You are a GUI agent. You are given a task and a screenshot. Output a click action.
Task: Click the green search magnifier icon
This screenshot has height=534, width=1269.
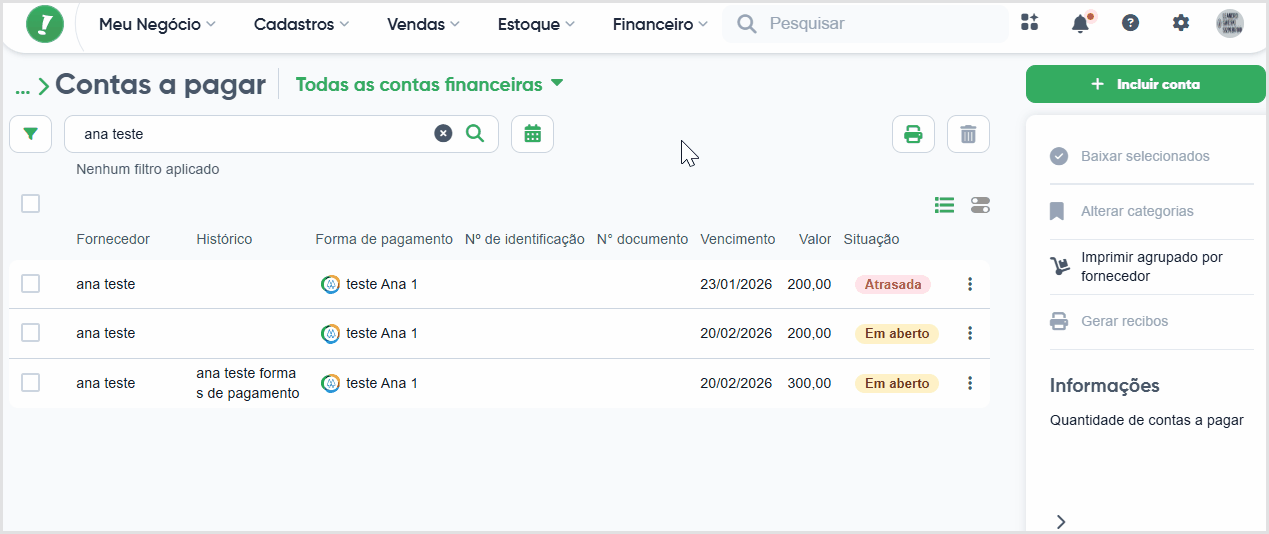(475, 134)
